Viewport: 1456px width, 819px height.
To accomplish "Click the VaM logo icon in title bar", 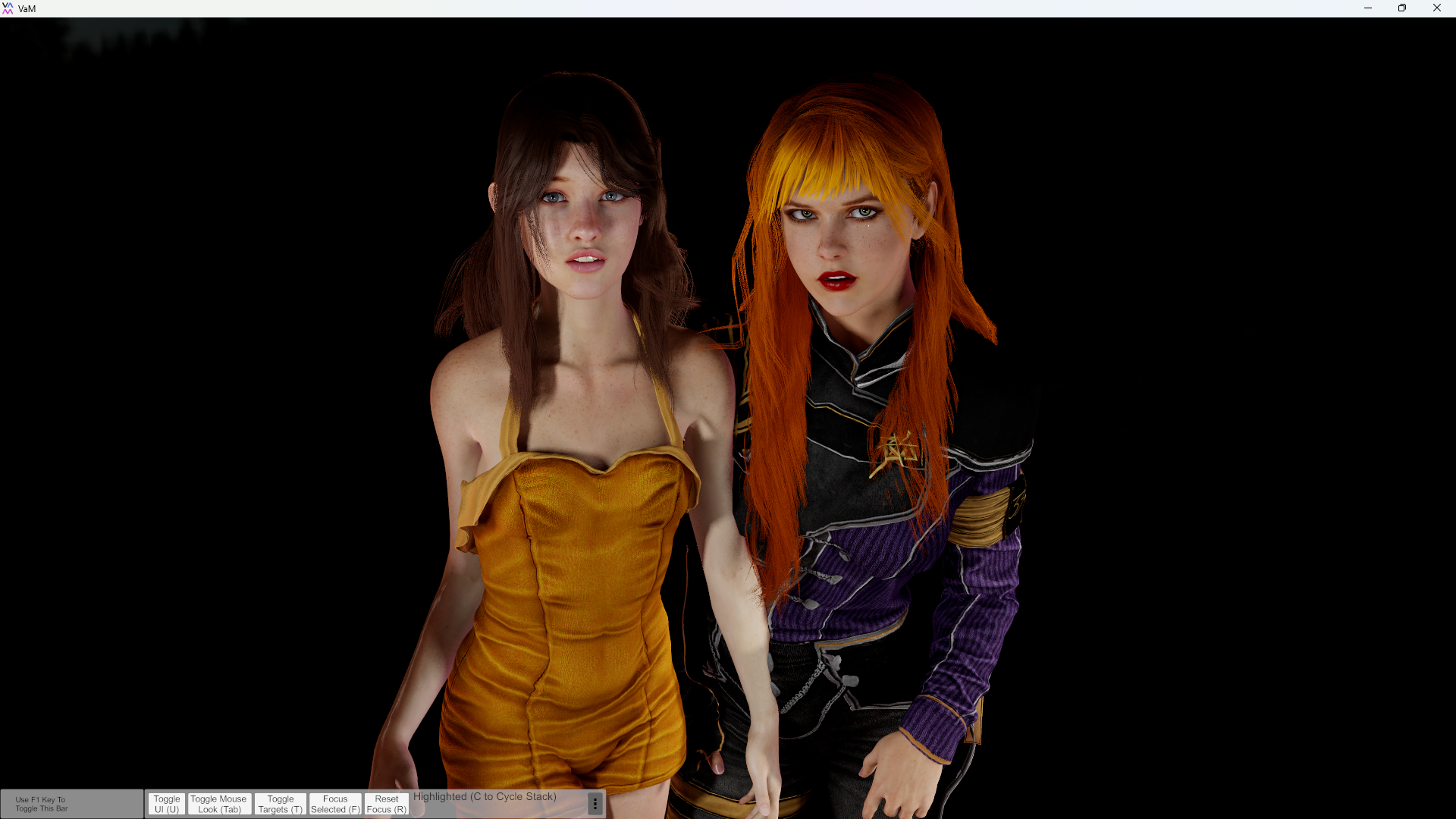I will [x=8, y=8].
